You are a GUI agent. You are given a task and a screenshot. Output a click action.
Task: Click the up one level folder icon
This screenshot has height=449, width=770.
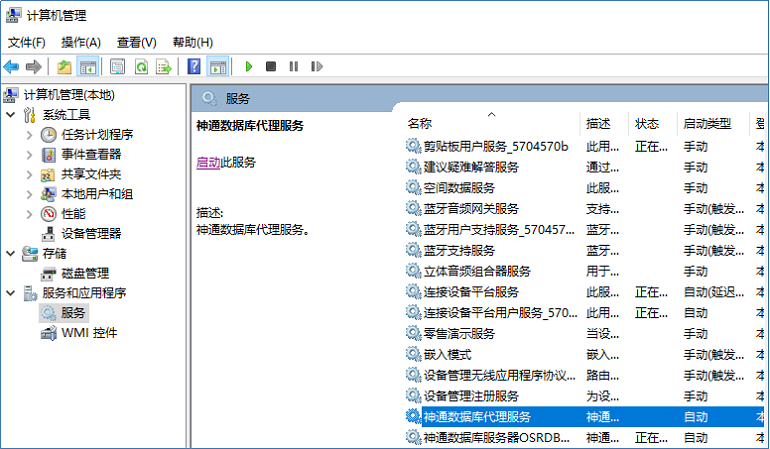pyautogui.click(x=64, y=67)
